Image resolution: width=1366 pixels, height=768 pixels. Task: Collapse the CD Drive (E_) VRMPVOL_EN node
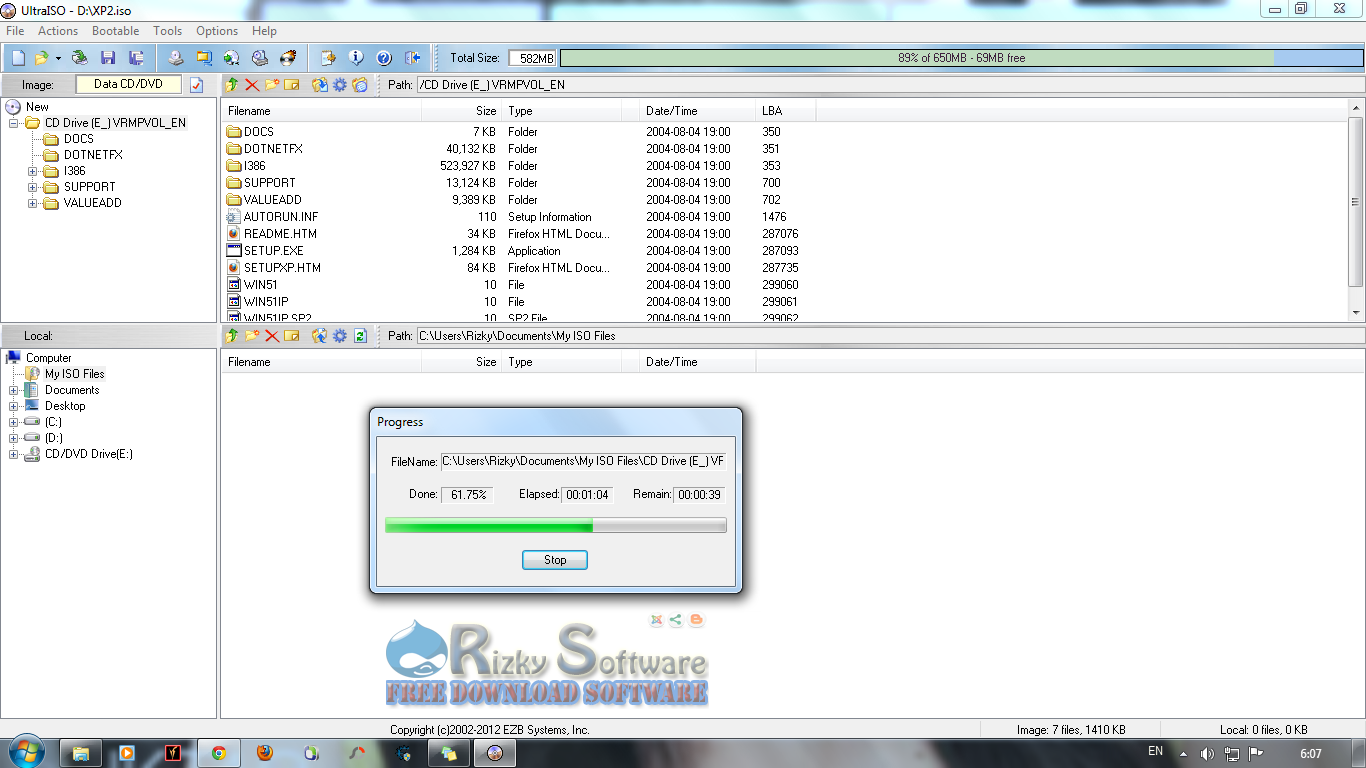point(14,123)
